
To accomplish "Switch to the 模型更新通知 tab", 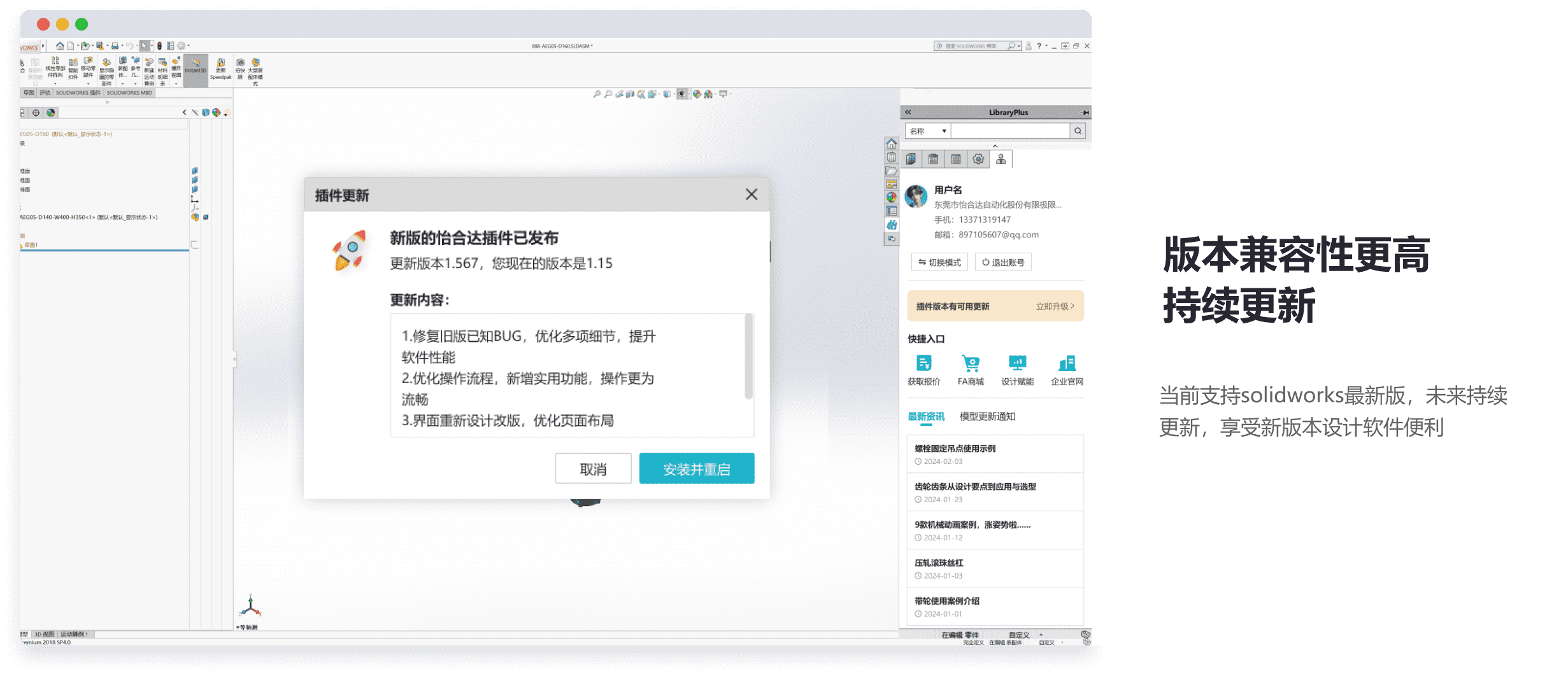I will tap(987, 416).
